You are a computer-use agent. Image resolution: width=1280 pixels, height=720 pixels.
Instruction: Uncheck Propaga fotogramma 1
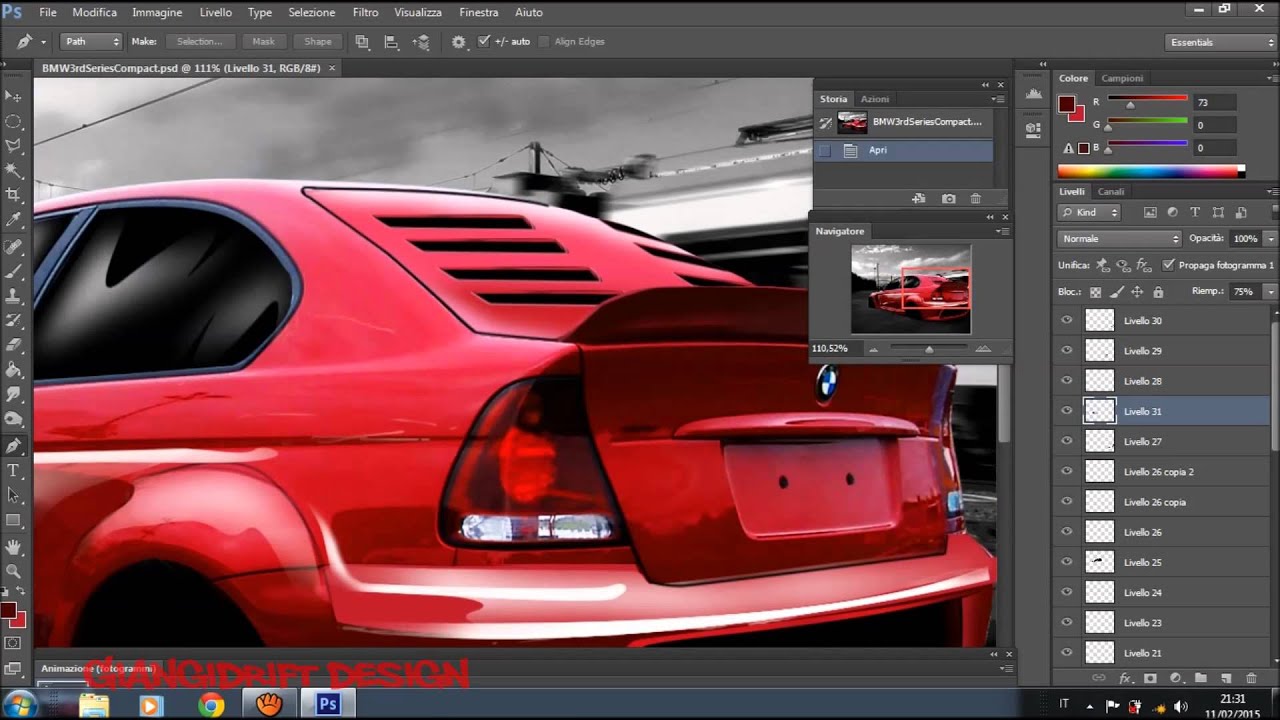pos(1169,265)
